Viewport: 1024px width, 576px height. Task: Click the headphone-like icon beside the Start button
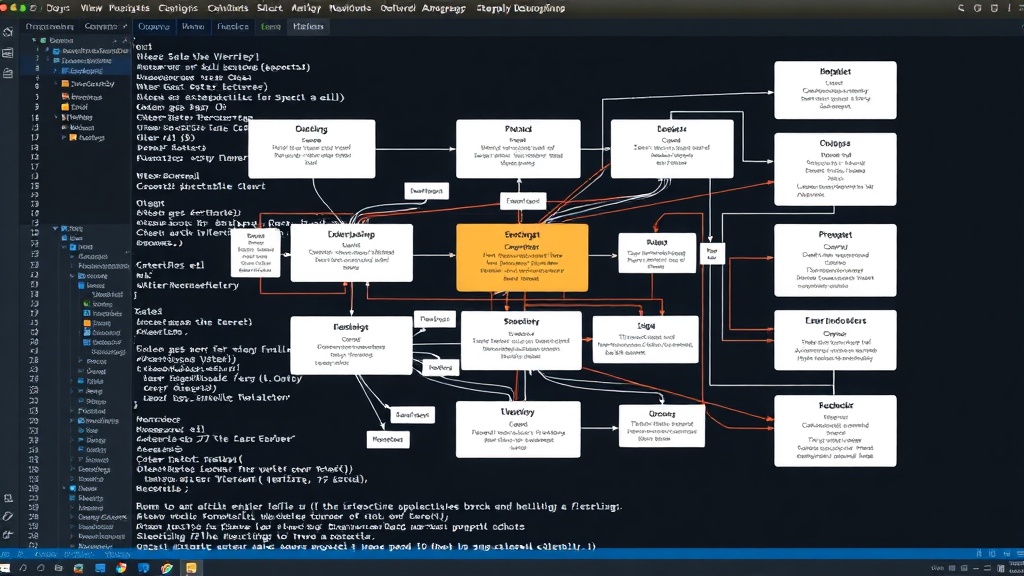pyautogui.click(x=23, y=568)
